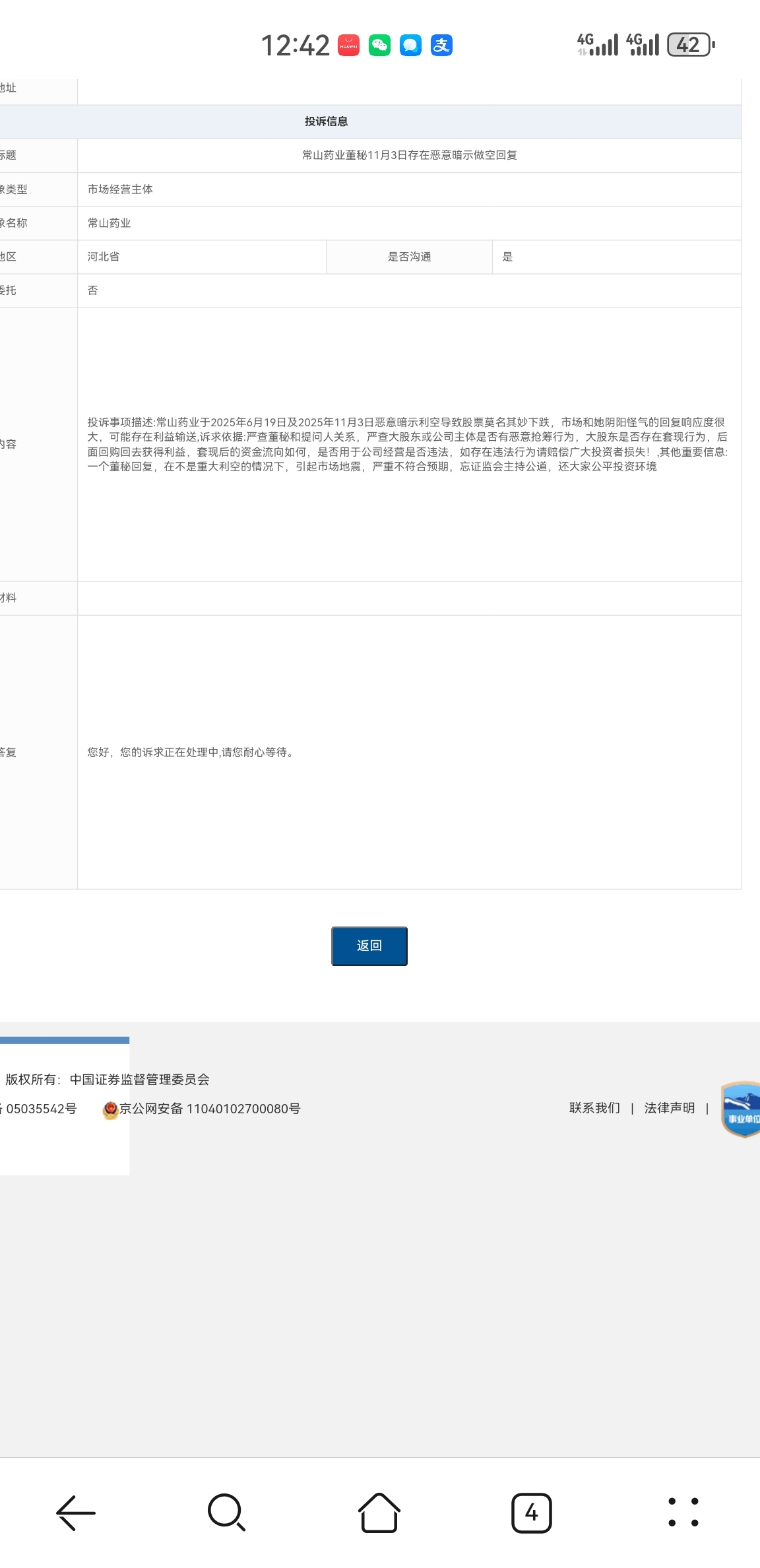This screenshot has height=1568, width=760.
Task: Tap the WeChat notification icon in status bar
Action: point(379,46)
